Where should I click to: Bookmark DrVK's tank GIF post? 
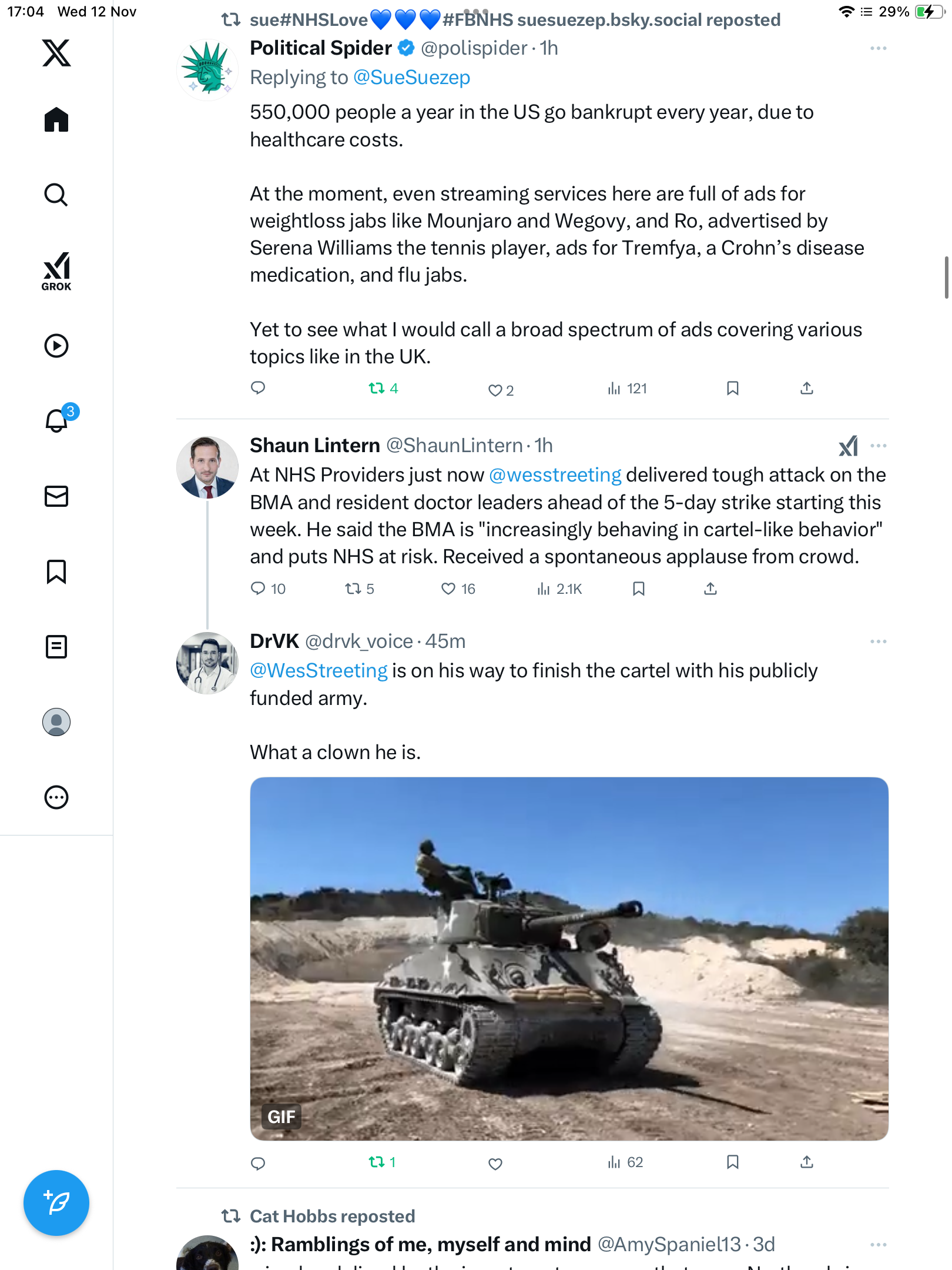[x=732, y=1162]
